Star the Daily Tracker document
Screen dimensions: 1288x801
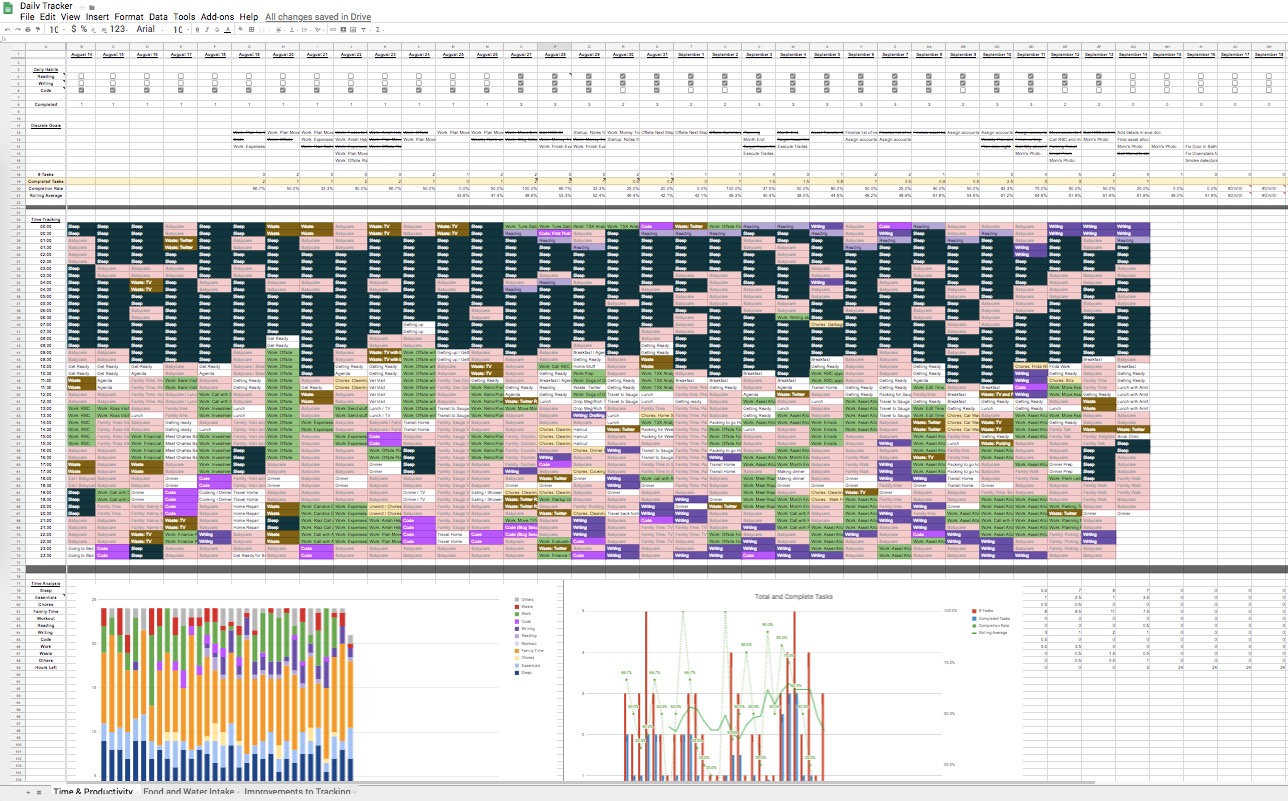(x=82, y=7)
